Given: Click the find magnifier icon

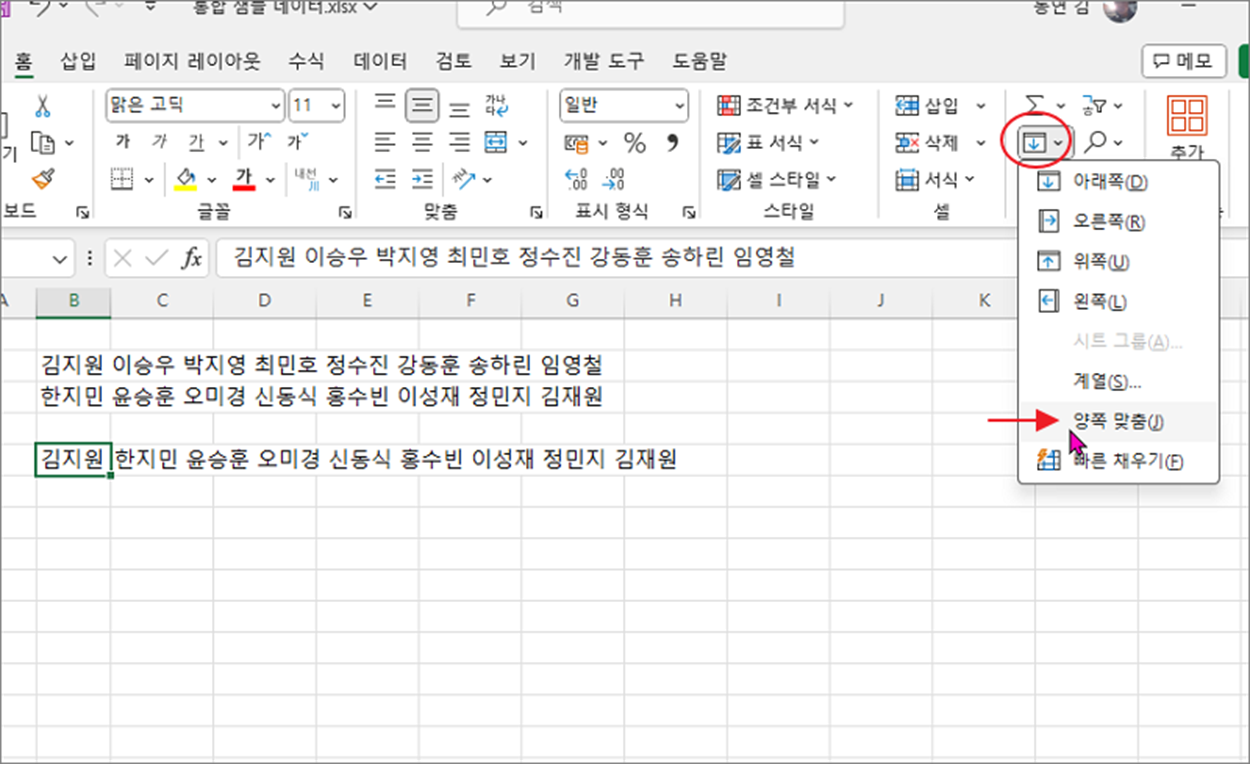Looking at the screenshot, I should coord(1095,143).
